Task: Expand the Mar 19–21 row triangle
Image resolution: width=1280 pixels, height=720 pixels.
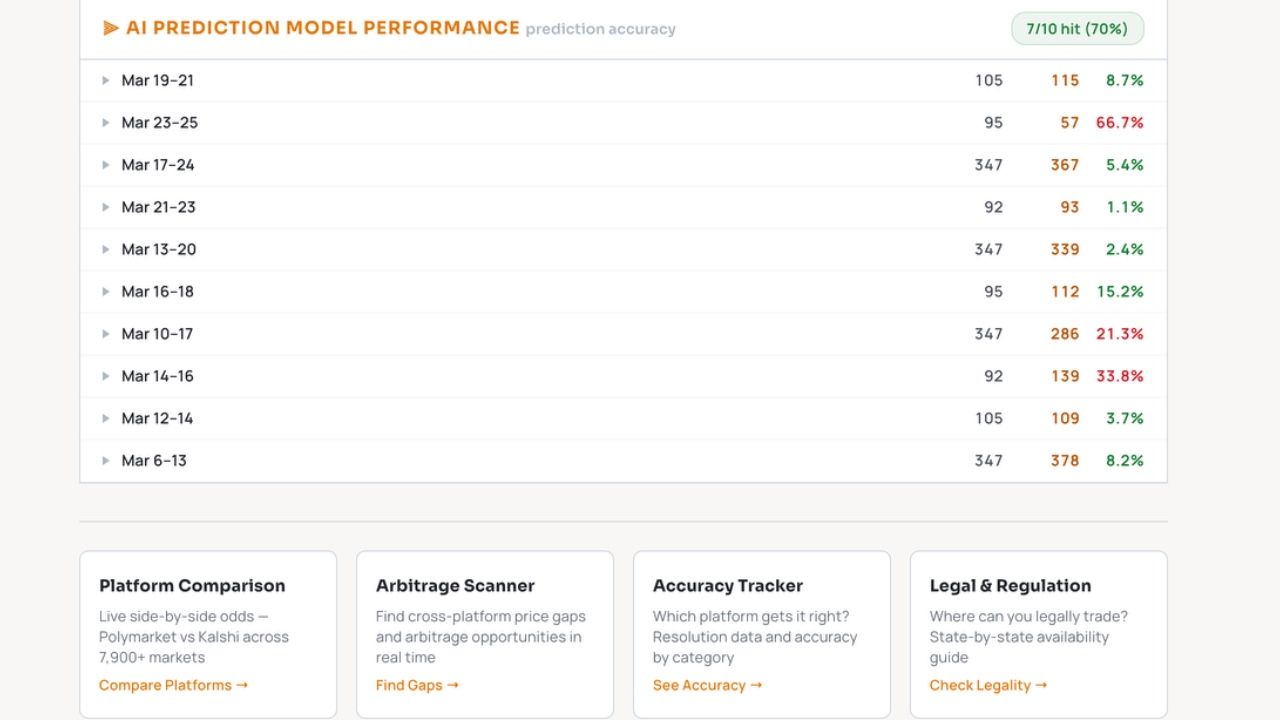Action: pos(105,80)
